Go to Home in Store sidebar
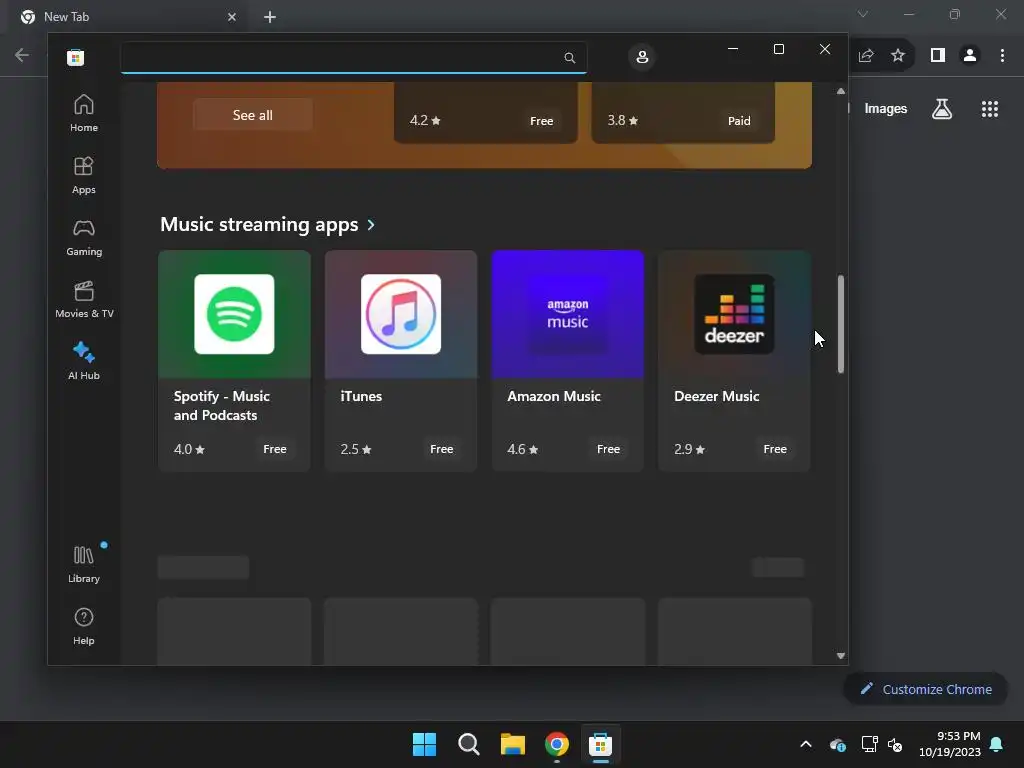The height and width of the screenshot is (768, 1024). [84, 114]
